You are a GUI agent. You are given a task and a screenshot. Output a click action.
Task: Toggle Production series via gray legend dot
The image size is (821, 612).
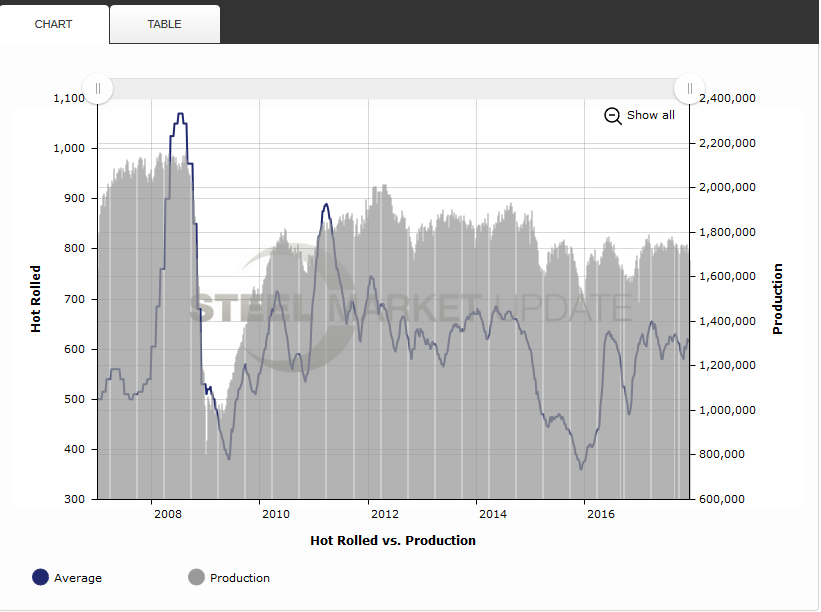tap(196, 577)
